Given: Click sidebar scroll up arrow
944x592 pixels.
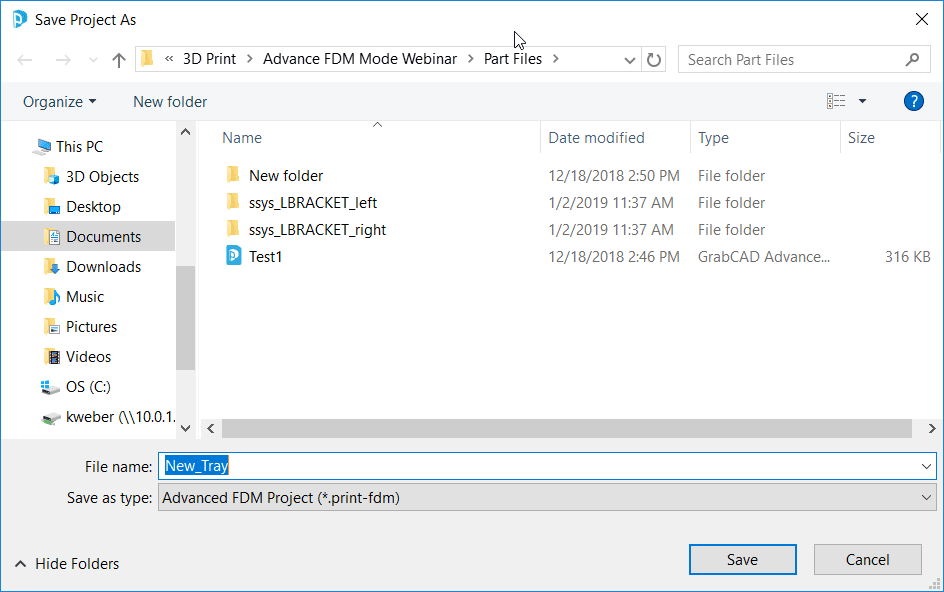Looking at the screenshot, I should pyautogui.click(x=185, y=132).
